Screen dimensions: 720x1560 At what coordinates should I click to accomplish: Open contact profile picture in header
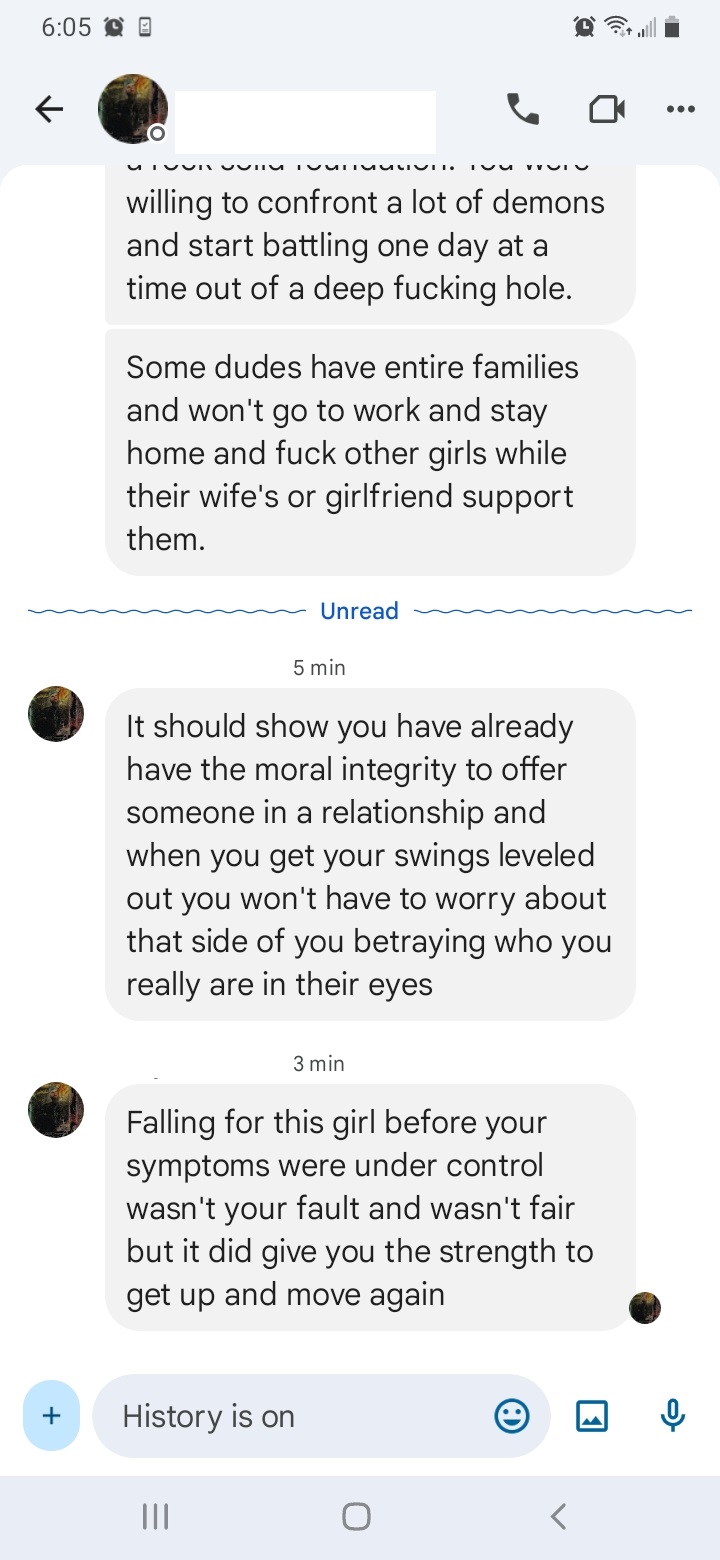pyautogui.click(x=133, y=109)
